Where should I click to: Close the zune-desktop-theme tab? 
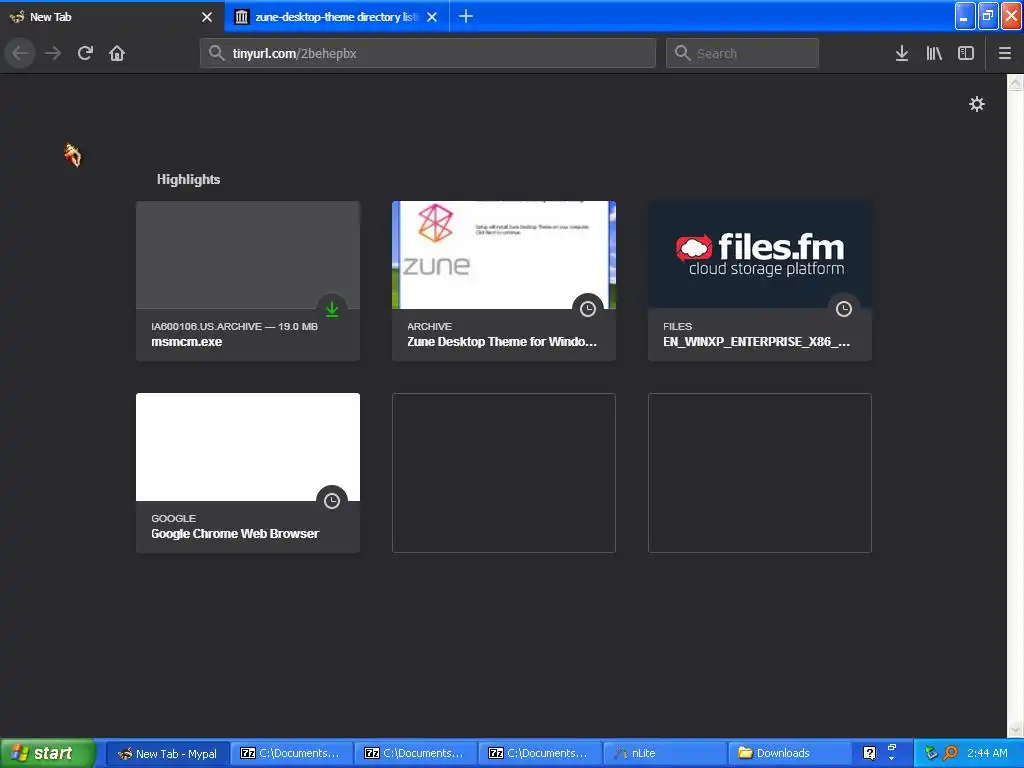coord(432,17)
